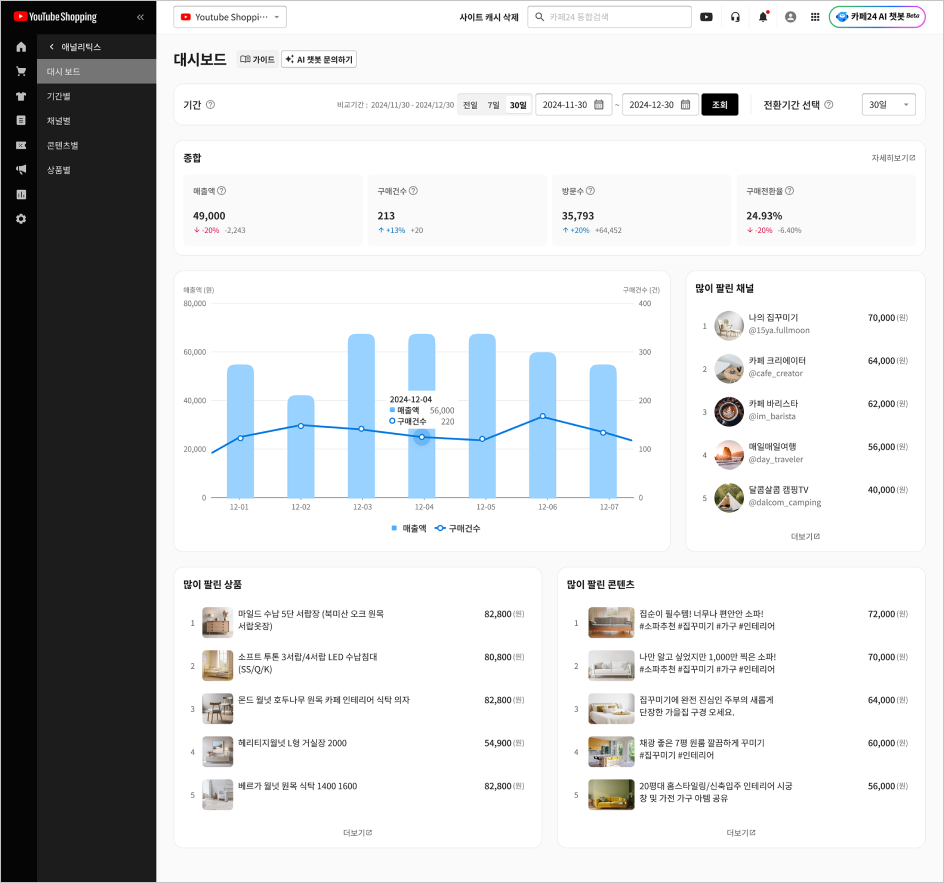This screenshot has height=883, width=944.
Task: Select 채널별 menu item
Action: coord(96,120)
